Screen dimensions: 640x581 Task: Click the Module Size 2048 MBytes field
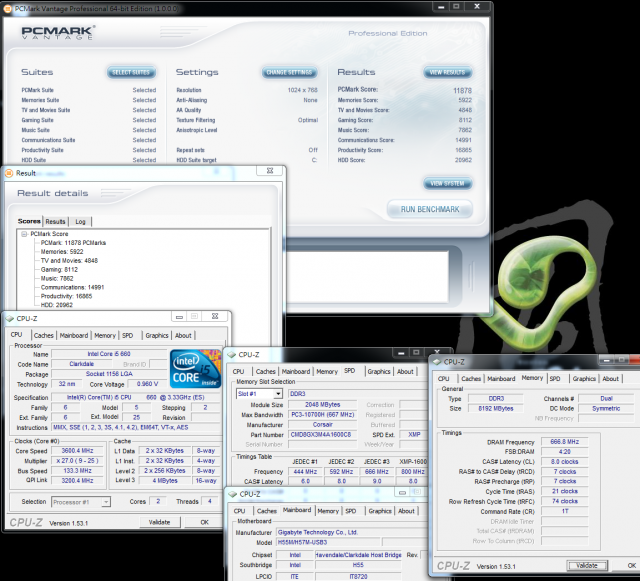click(x=322, y=405)
